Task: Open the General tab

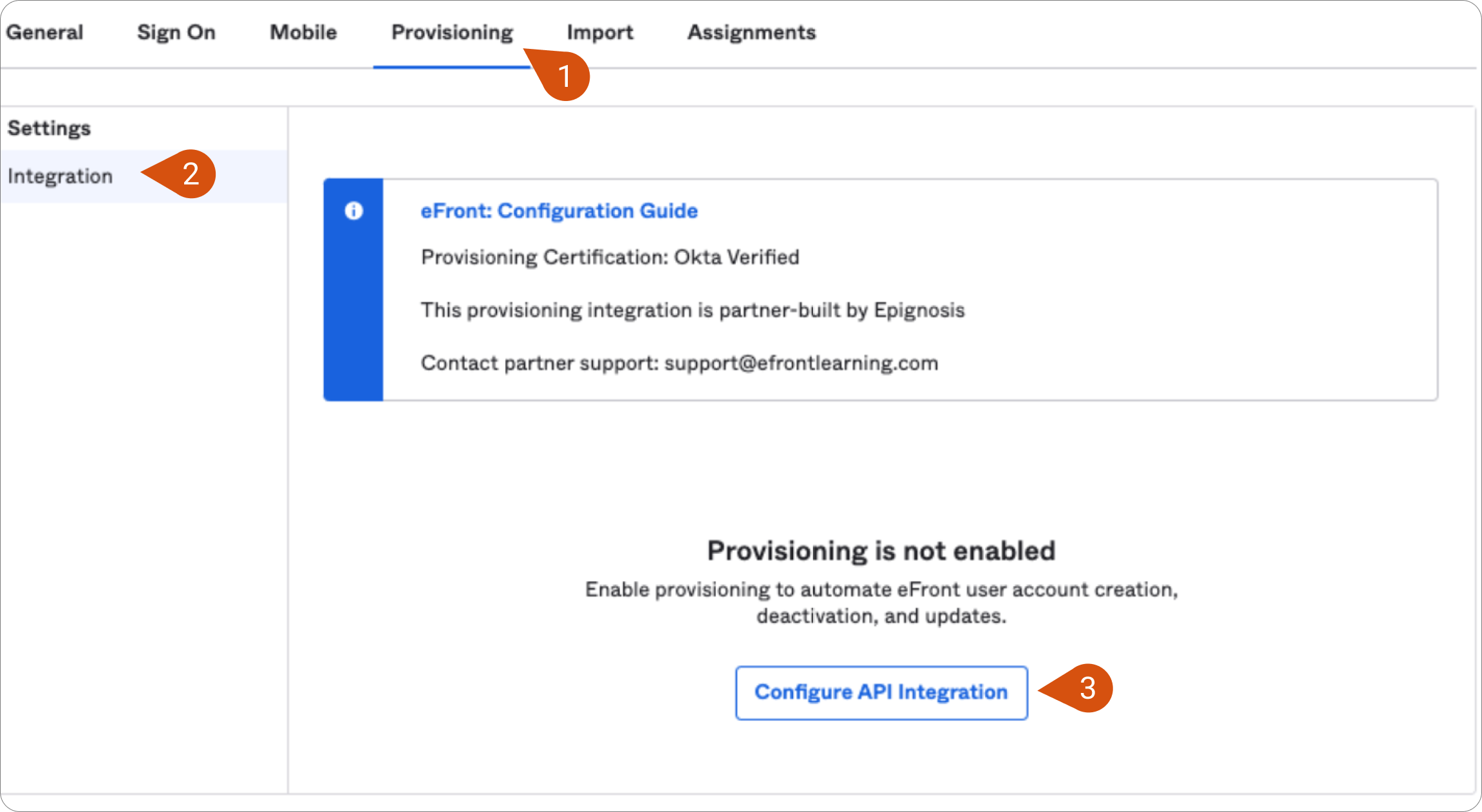Action: tap(44, 32)
